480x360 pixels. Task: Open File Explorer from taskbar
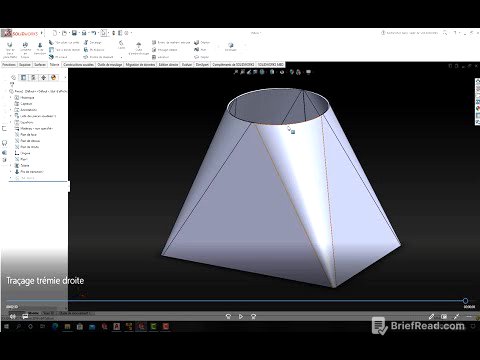[x=67, y=326]
